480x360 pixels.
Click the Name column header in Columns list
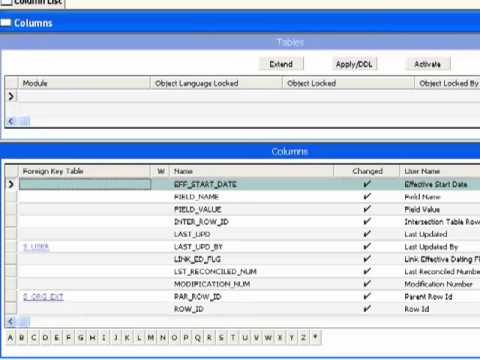click(251, 171)
